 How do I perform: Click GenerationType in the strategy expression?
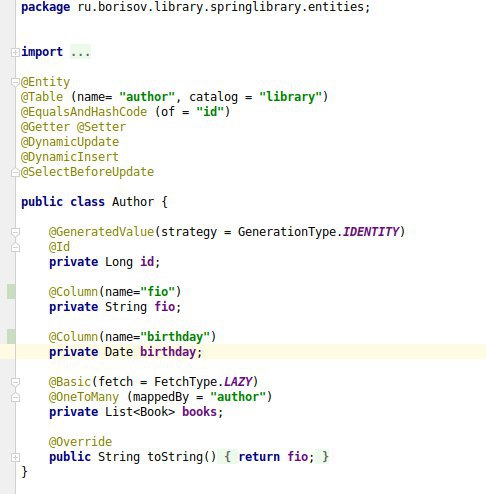[x=287, y=232]
